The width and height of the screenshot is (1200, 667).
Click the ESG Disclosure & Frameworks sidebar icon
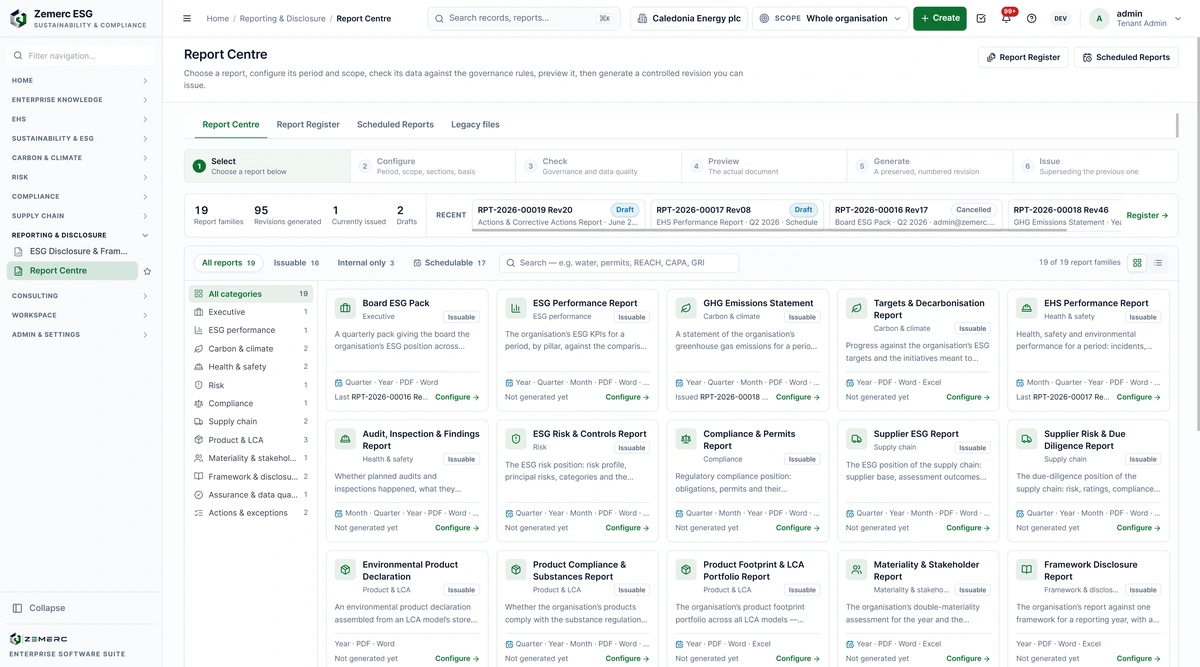(18, 251)
